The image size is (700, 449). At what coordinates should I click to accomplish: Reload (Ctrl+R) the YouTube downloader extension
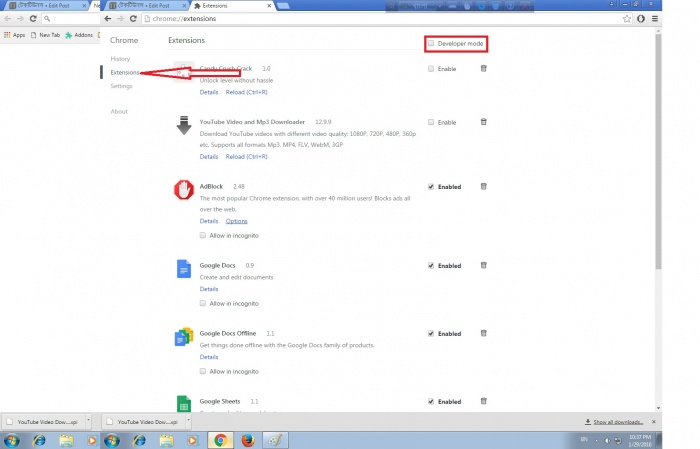click(246, 157)
